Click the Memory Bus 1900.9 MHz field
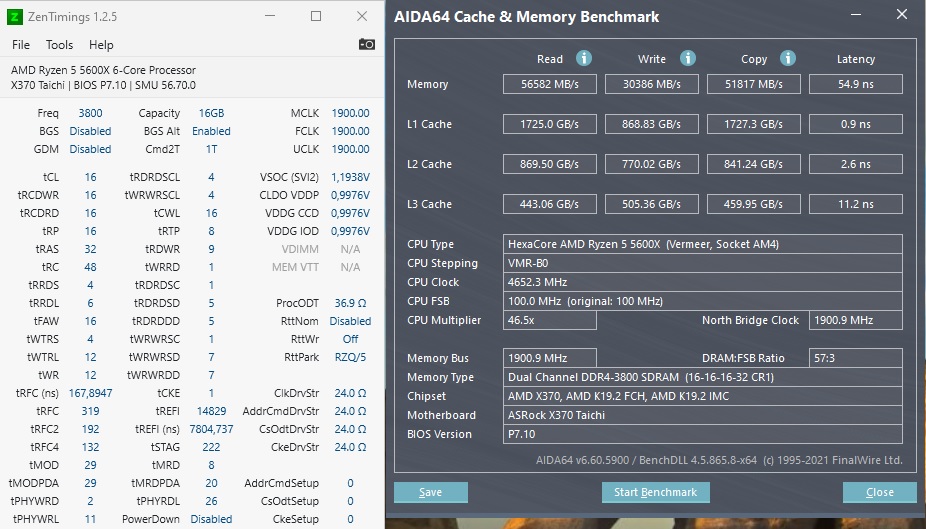 click(x=550, y=358)
